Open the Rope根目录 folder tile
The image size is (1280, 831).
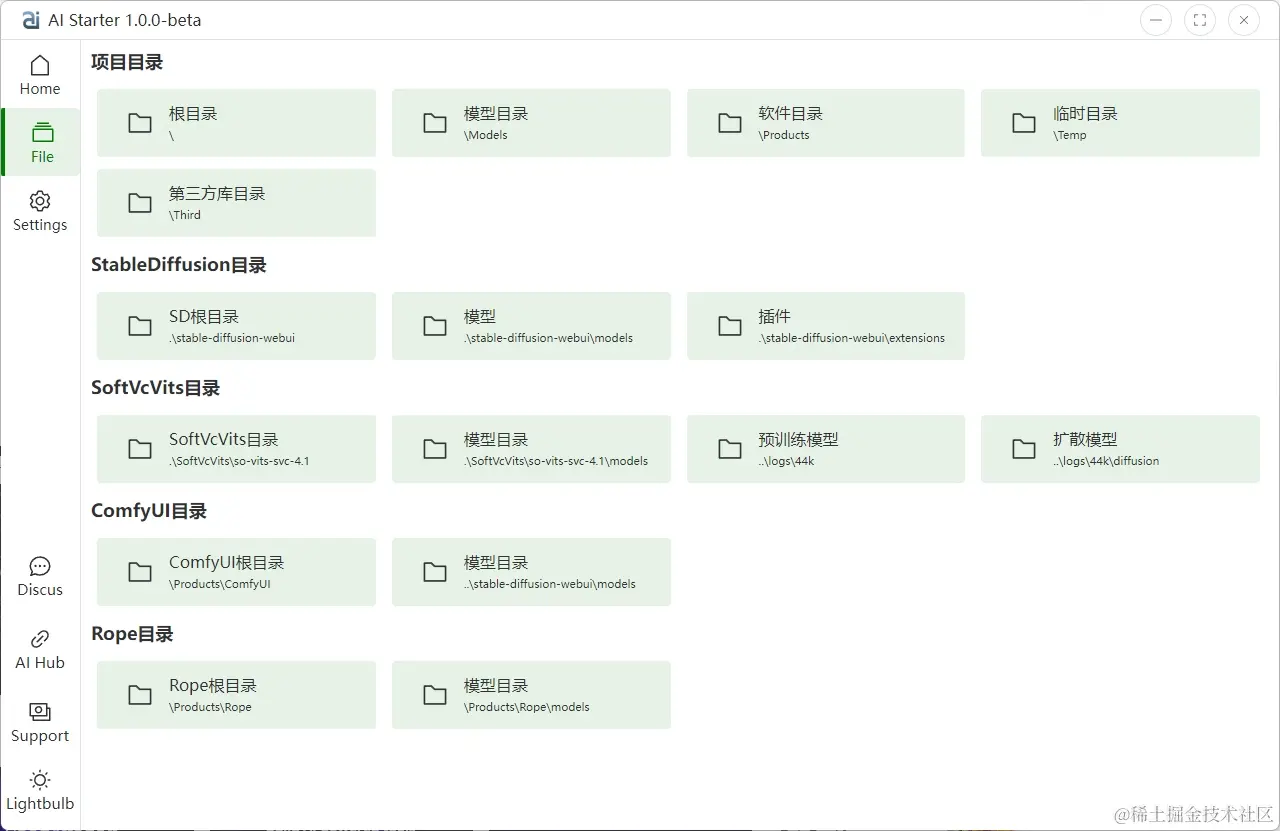(235, 694)
